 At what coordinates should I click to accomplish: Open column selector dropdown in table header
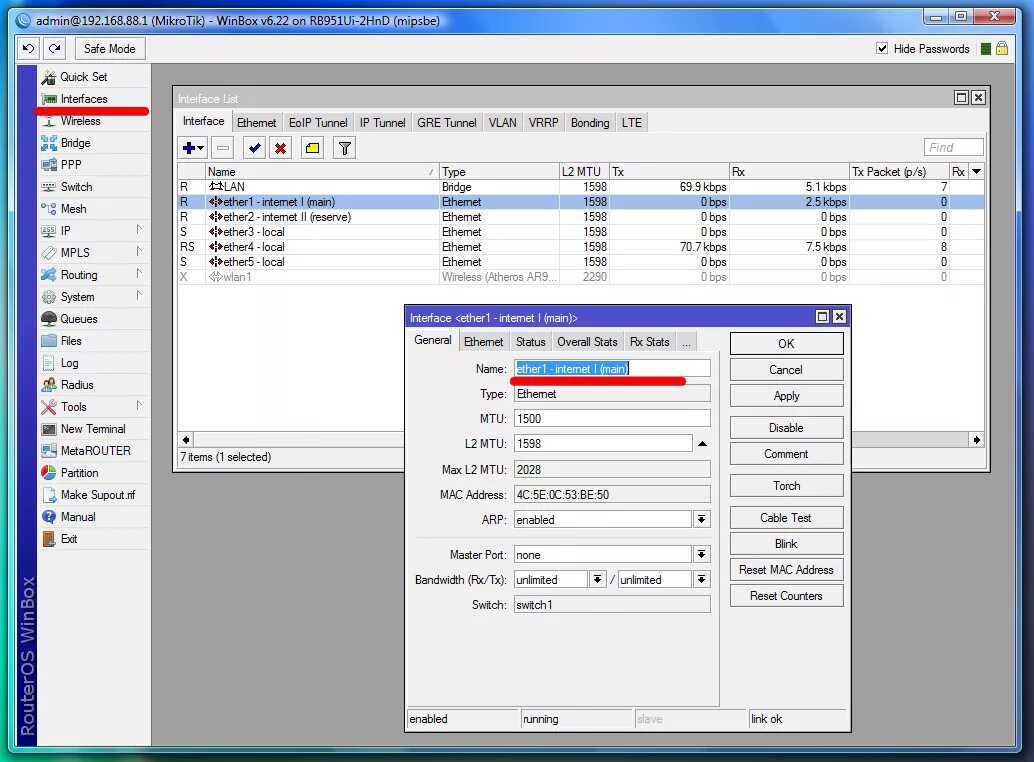(x=977, y=171)
